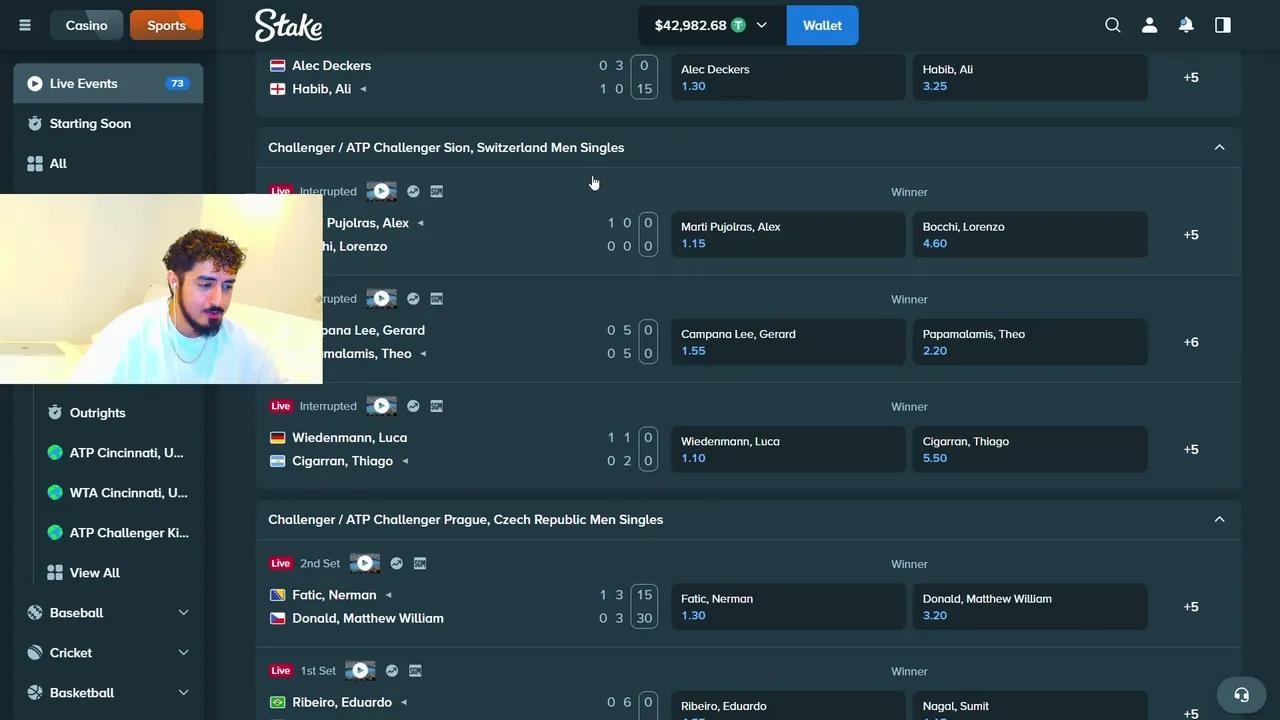The height and width of the screenshot is (720, 1280).
Task: Click SGM badge on Wiedenmann vs Cigarran
Action: (x=437, y=406)
